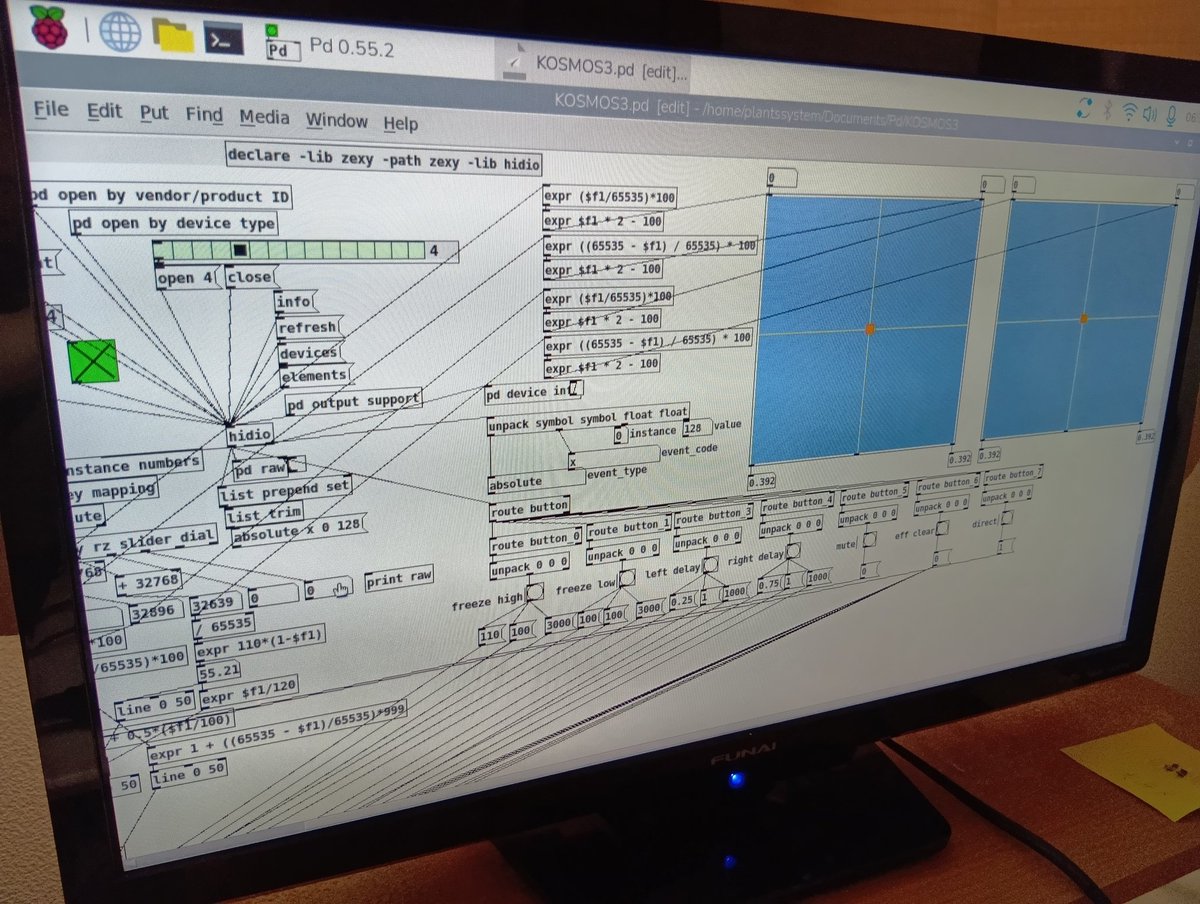The image size is (1200, 904).
Task: Click the 'open 4' message box
Action: pos(189,278)
